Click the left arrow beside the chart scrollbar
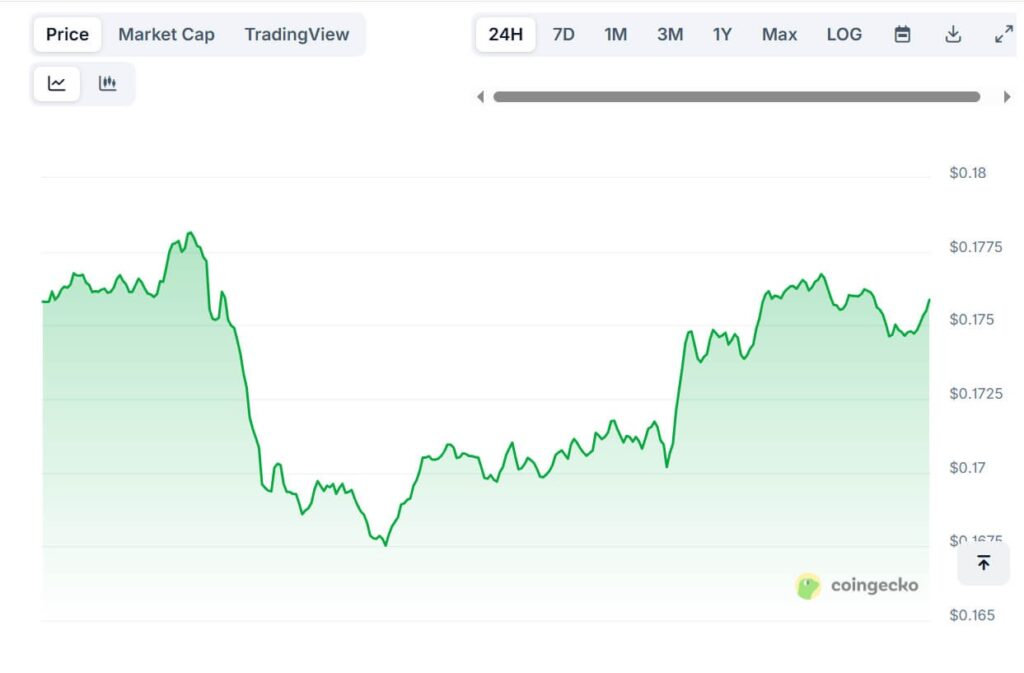The height and width of the screenshot is (673, 1024). [x=481, y=96]
